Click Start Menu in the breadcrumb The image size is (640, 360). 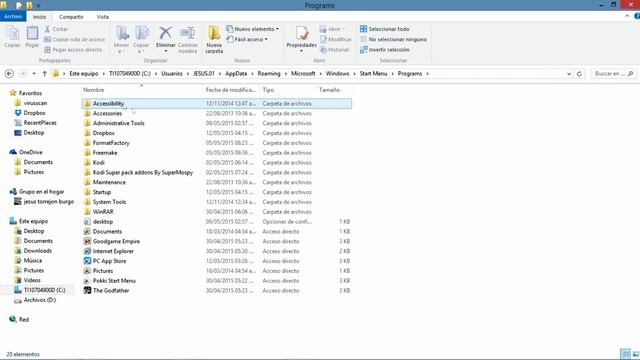tap(373, 73)
